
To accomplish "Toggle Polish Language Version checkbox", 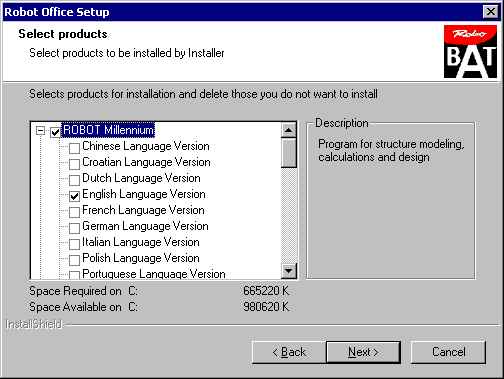I will (x=74, y=260).
